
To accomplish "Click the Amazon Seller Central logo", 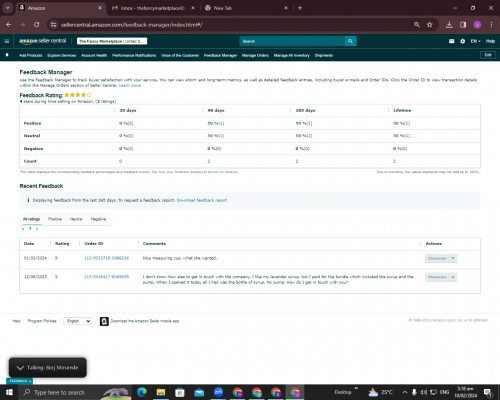I will 43,41.
